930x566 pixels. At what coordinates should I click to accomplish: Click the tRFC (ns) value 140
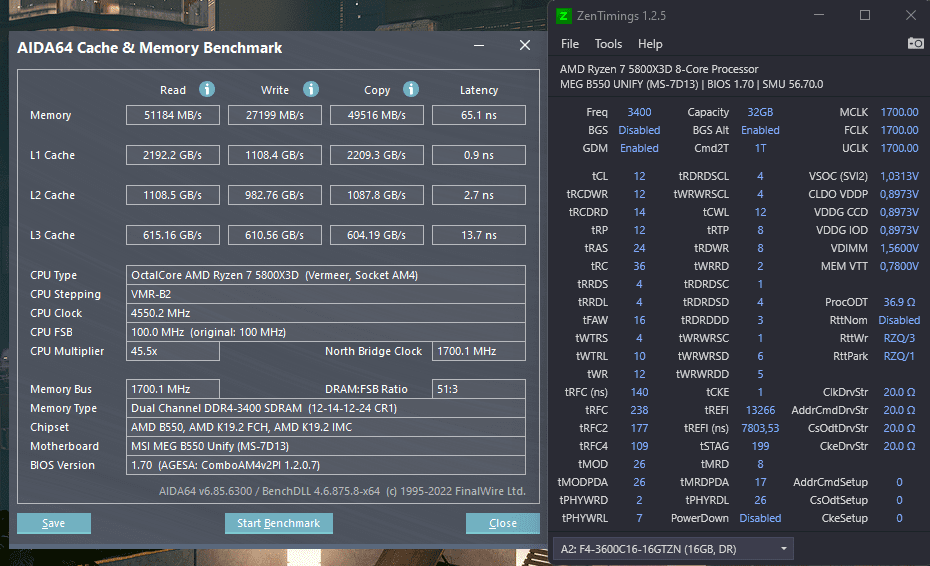pyautogui.click(x=639, y=392)
